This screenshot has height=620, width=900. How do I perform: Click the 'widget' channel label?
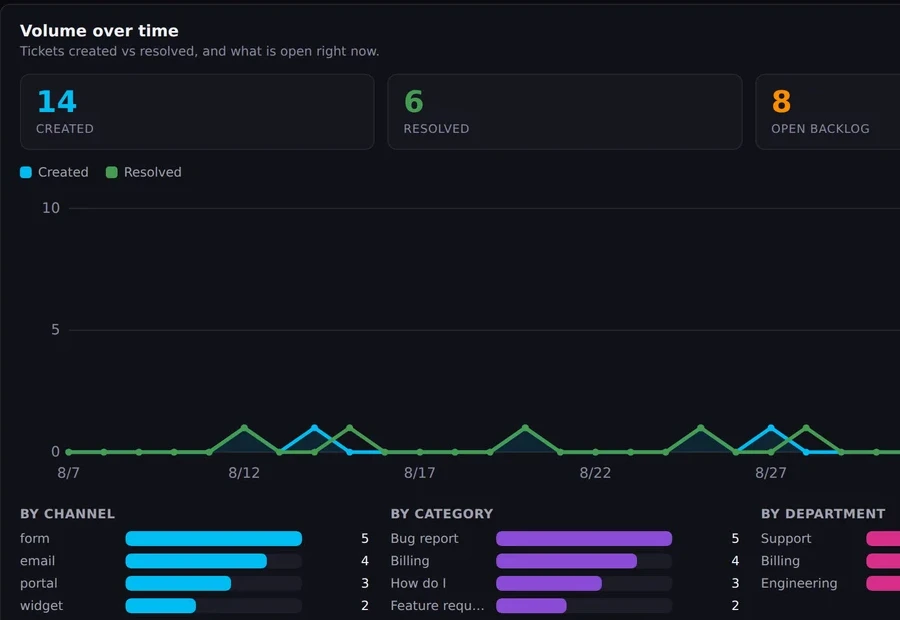click(x=41, y=606)
